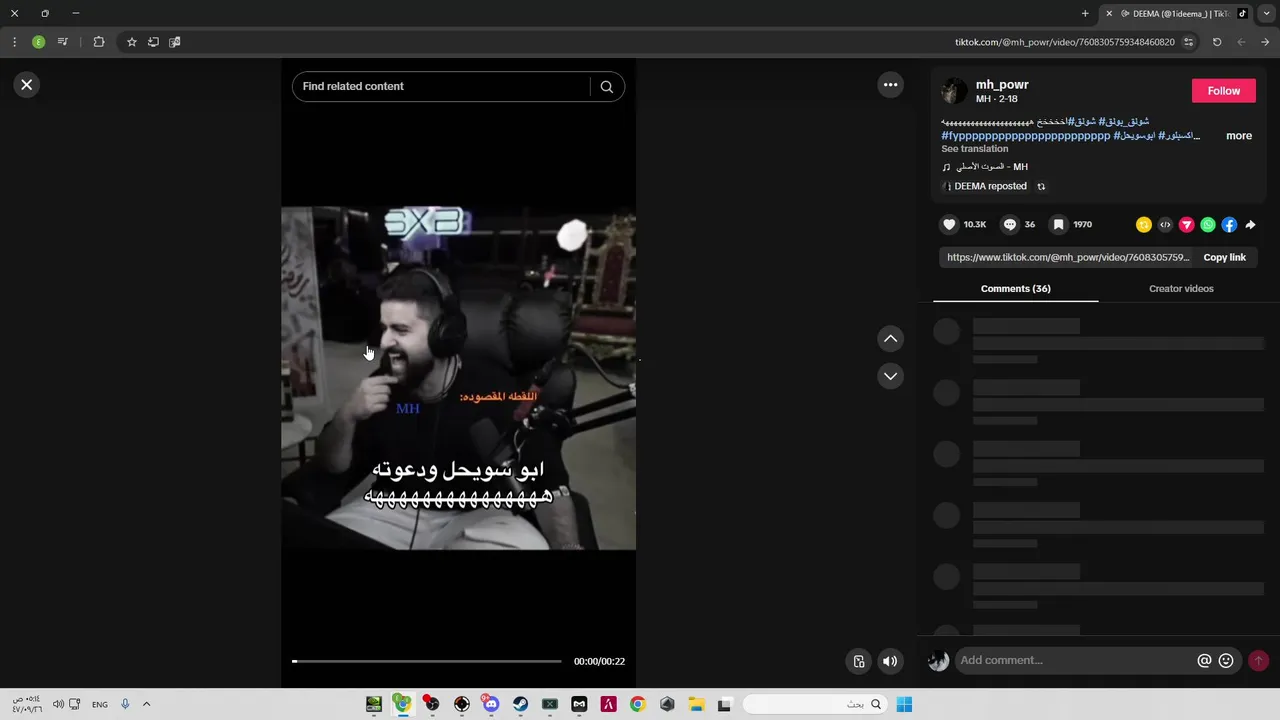Send to friends with red arrow icon
This screenshot has width=1280, height=720.
1186,225
